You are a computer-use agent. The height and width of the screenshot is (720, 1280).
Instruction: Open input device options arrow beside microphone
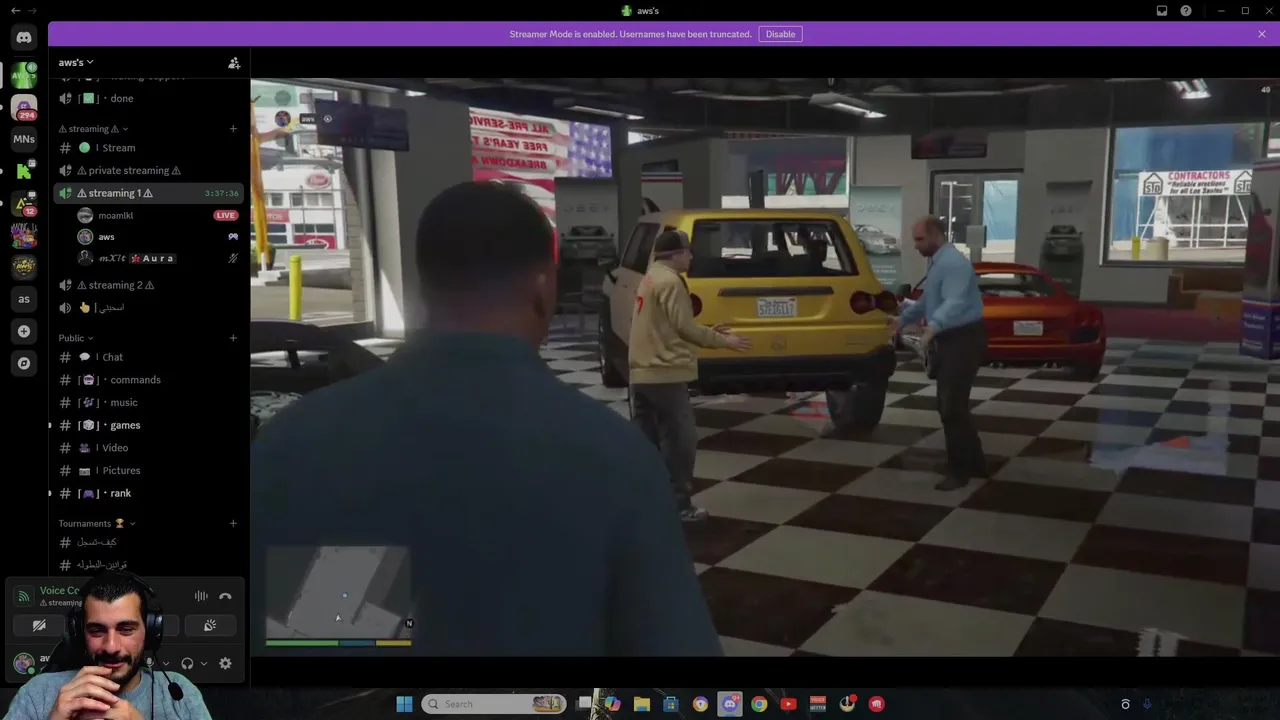(166, 663)
